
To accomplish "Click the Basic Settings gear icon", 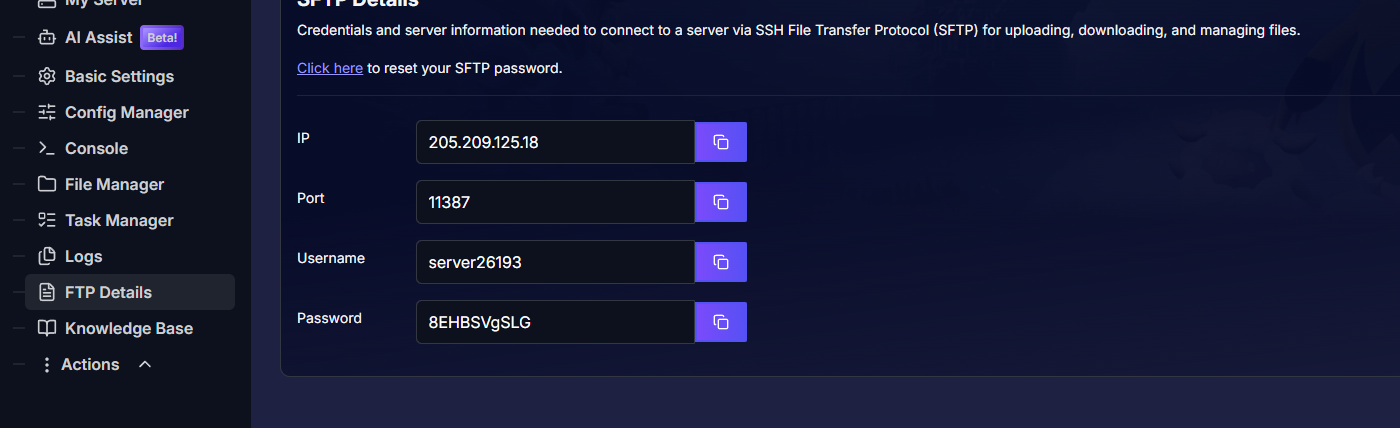I will (x=46, y=76).
